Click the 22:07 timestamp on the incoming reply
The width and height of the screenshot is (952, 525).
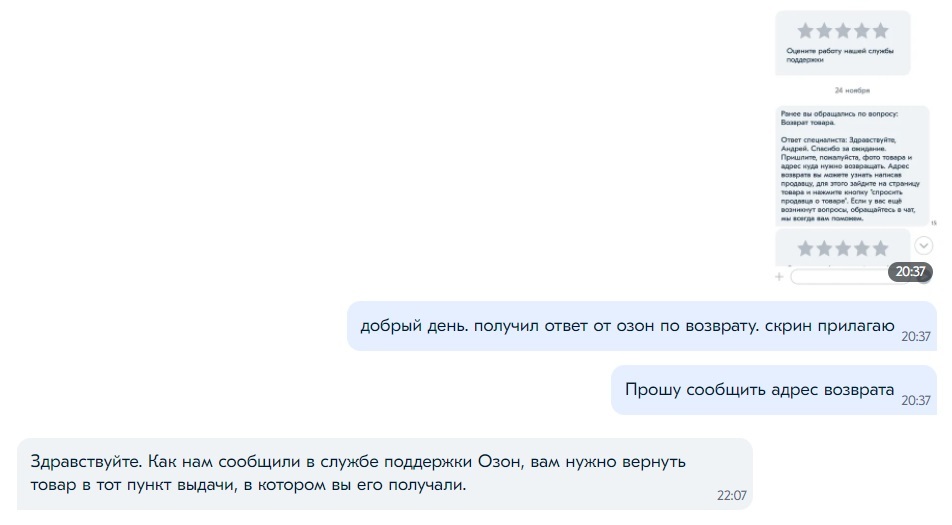731,495
